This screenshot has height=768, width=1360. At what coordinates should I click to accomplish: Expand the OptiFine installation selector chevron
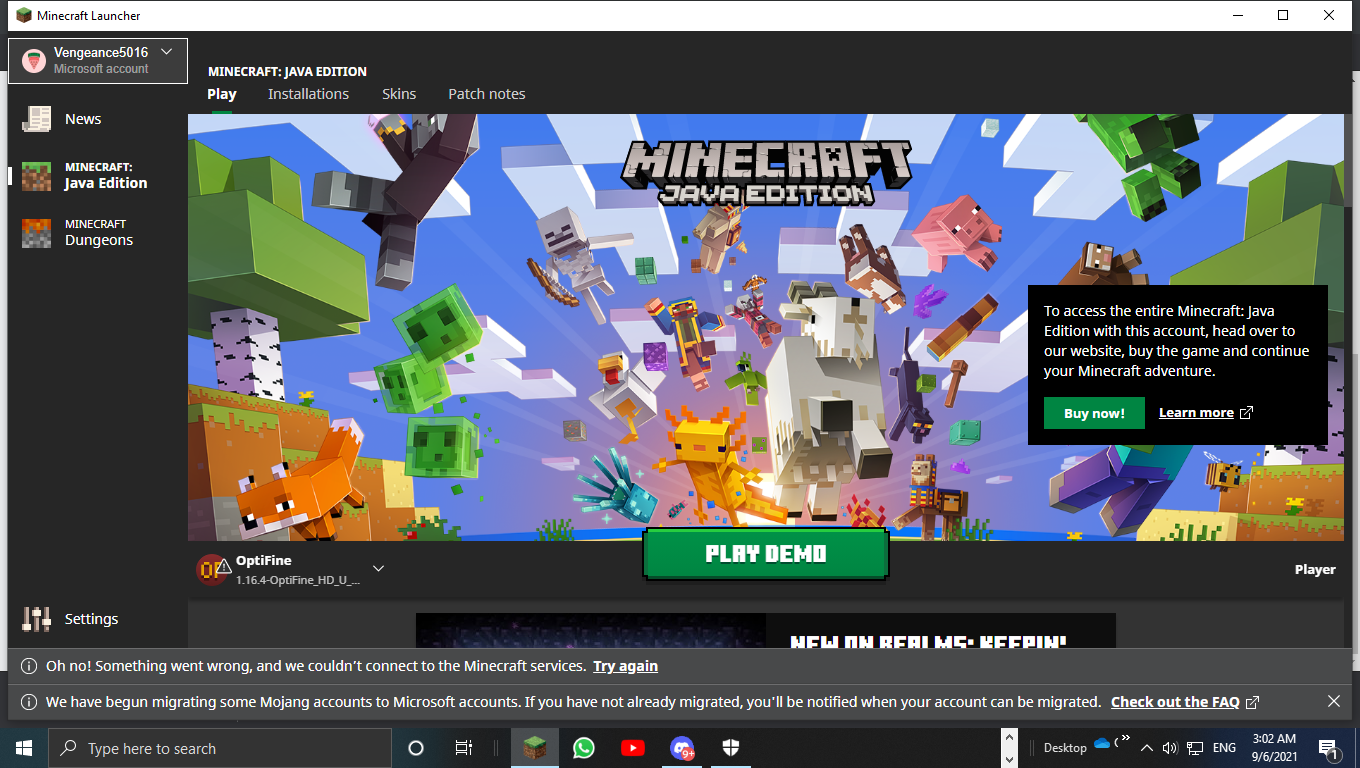(x=378, y=569)
